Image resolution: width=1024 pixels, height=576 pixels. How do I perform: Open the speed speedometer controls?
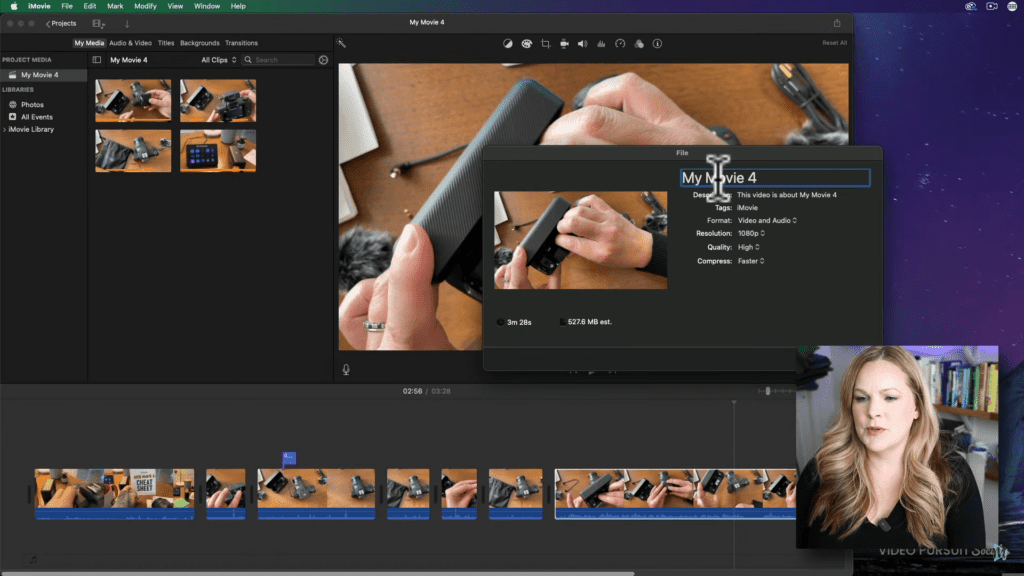620,44
